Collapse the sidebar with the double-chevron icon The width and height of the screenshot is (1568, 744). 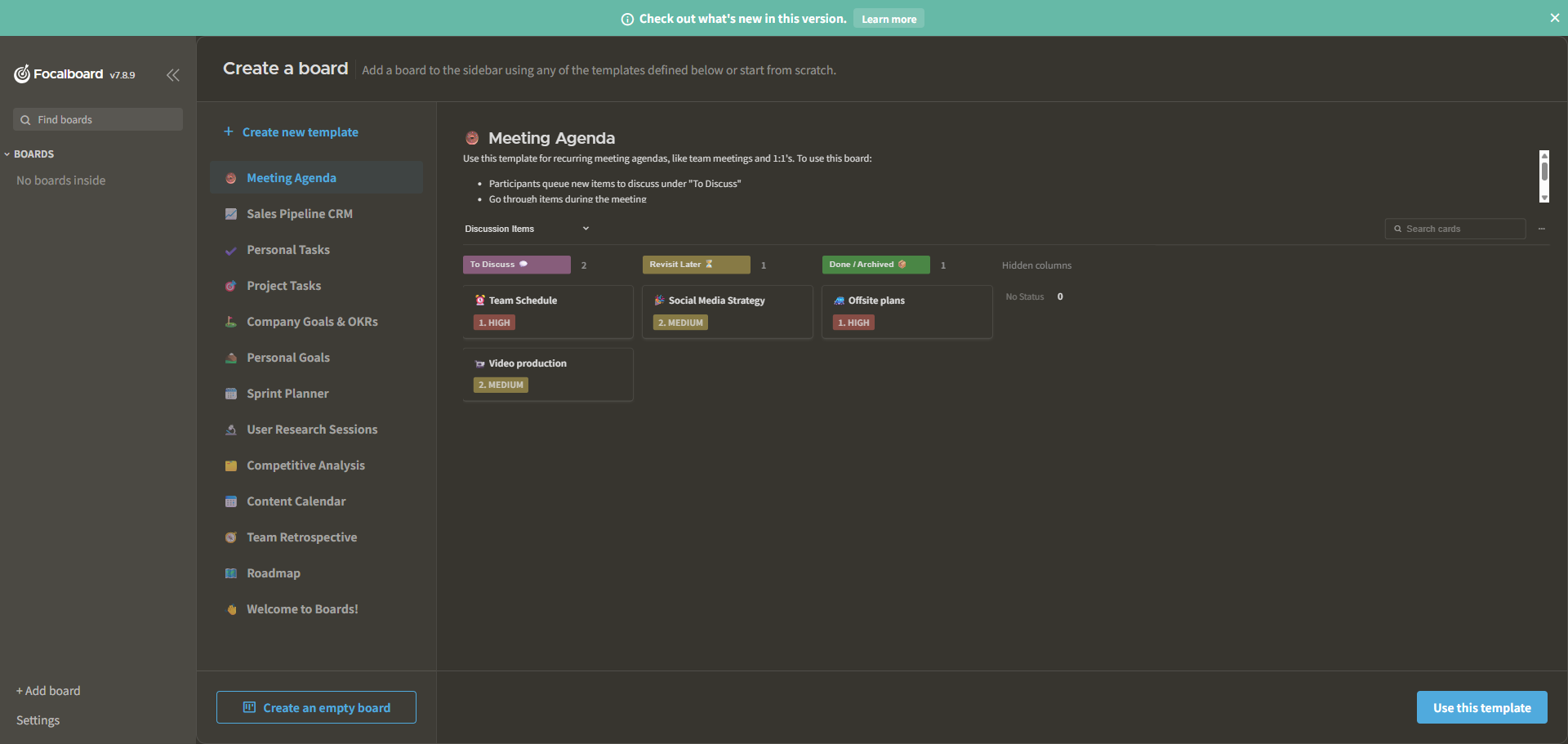tap(173, 75)
